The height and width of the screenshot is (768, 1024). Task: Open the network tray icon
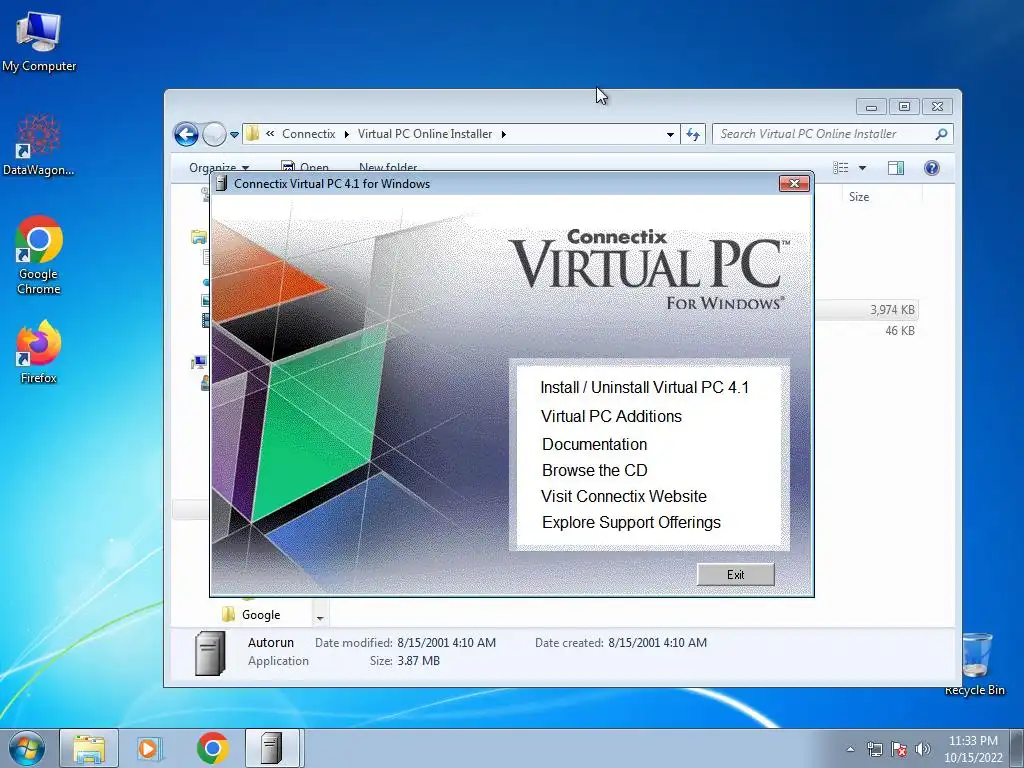point(874,749)
